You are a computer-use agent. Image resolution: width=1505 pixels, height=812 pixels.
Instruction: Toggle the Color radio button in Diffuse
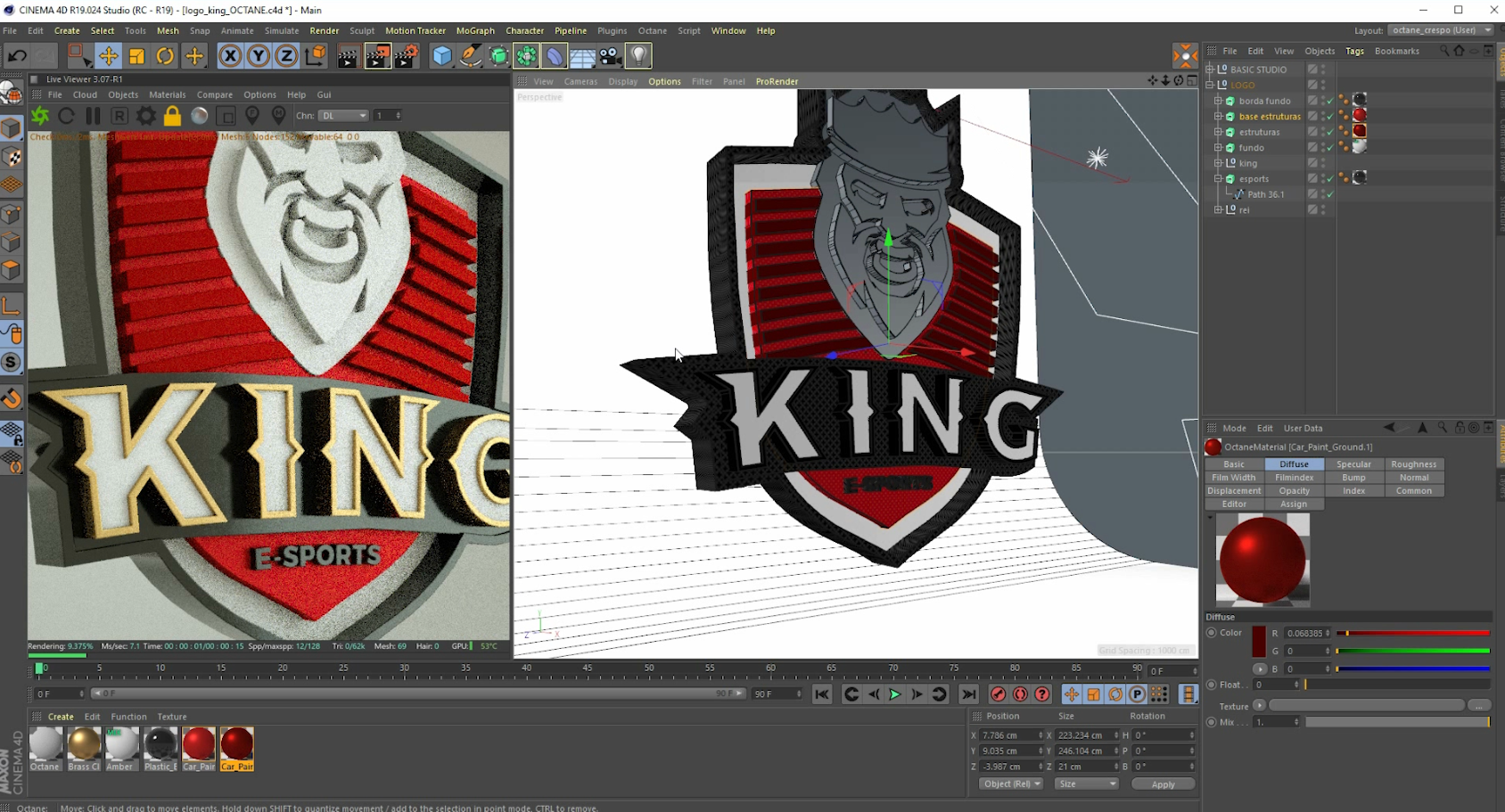coord(1211,633)
